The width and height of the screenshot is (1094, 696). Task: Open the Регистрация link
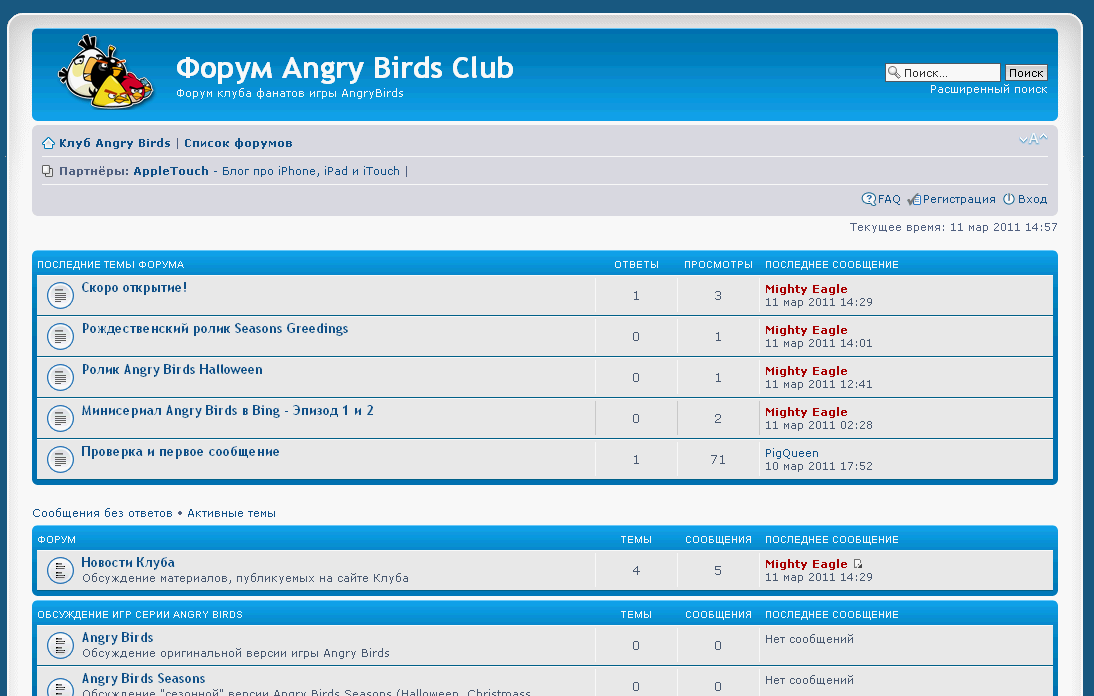(x=959, y=199)
